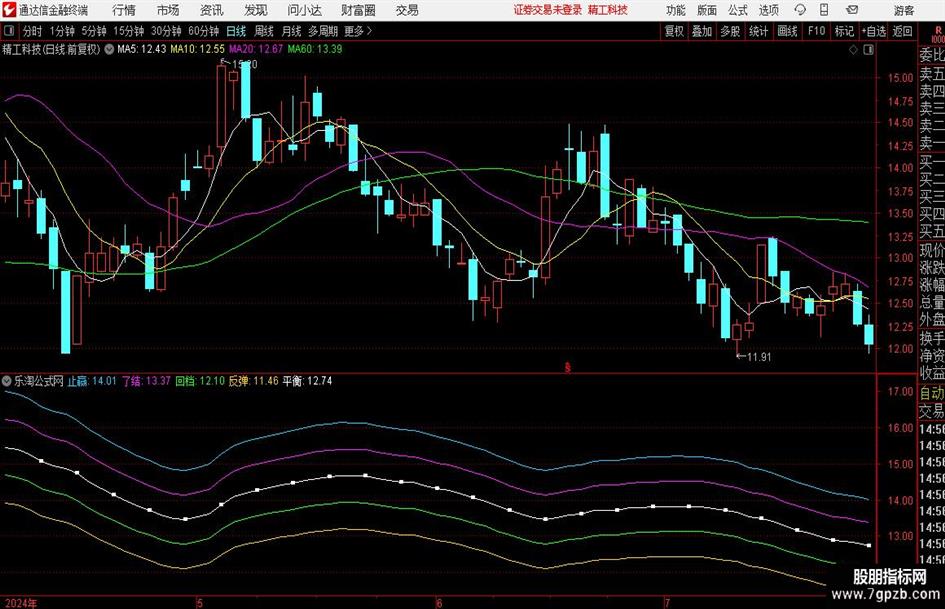
Task: Click the 复权 toolbar button
Action: click(x=674, y=31)
